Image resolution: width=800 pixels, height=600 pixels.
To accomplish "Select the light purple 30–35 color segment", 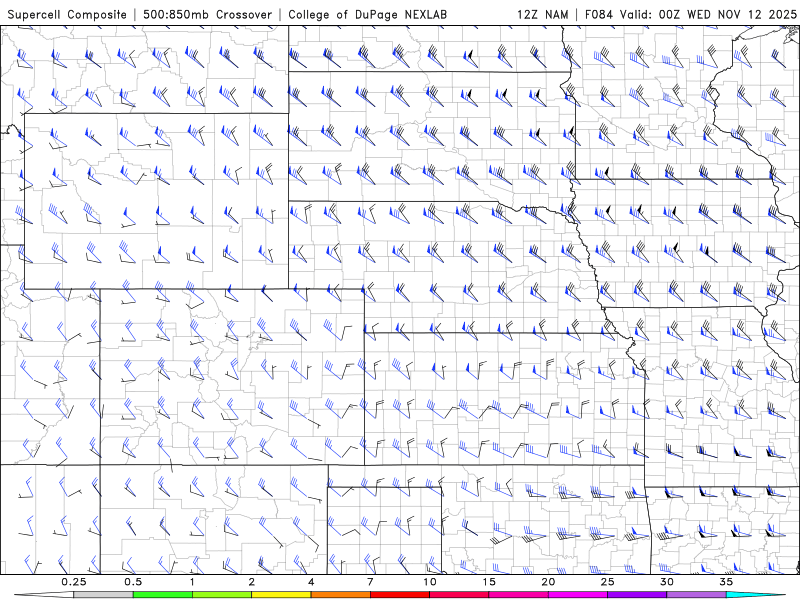I will 696,595.
